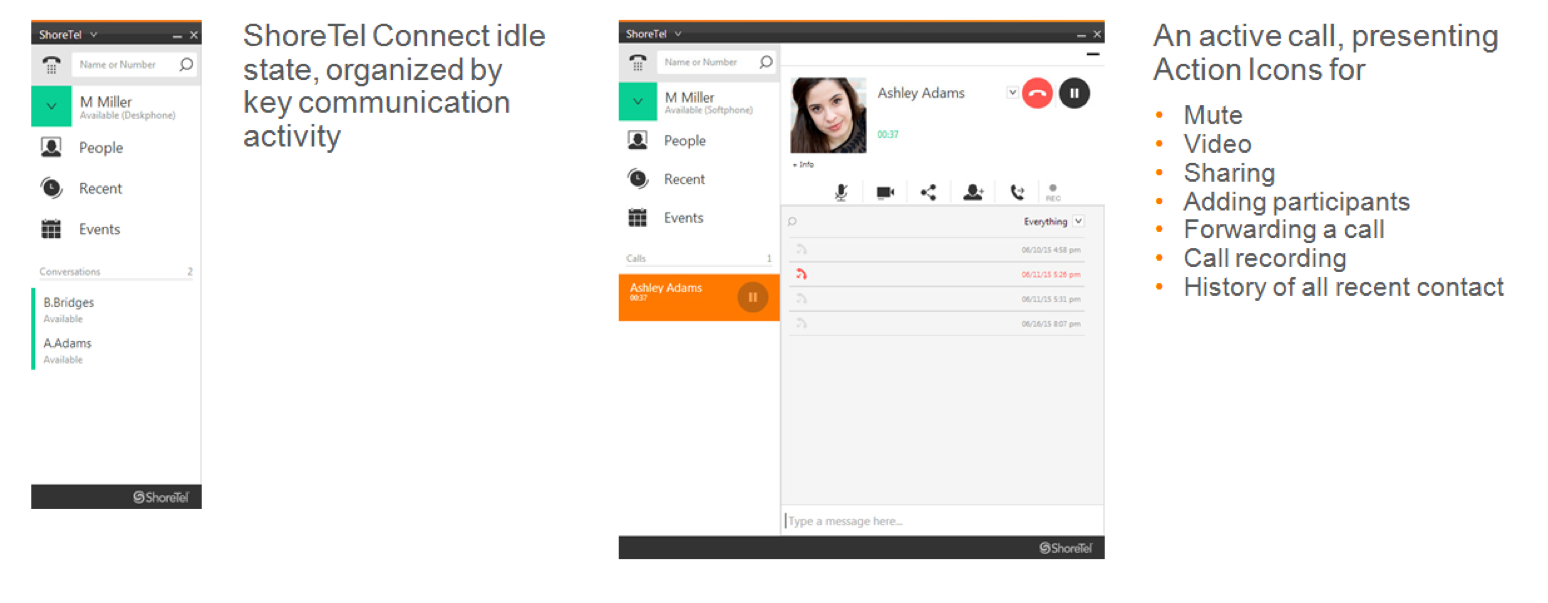Close the active-call ShoreTel window
1548x603 pixels.
point(1097,33)
